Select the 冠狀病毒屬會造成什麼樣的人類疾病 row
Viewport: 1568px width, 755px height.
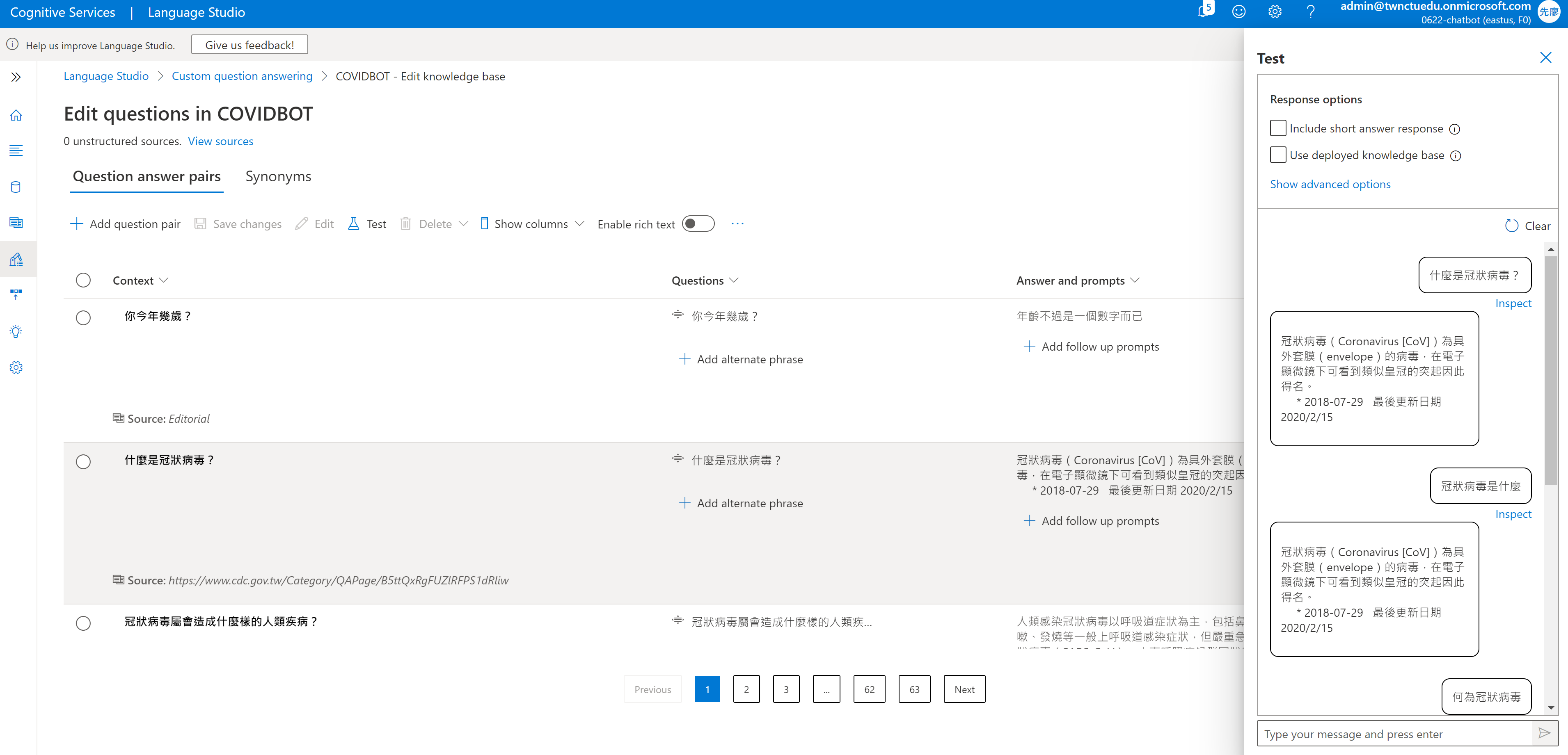pyautogui.click(x=83, y=624)
